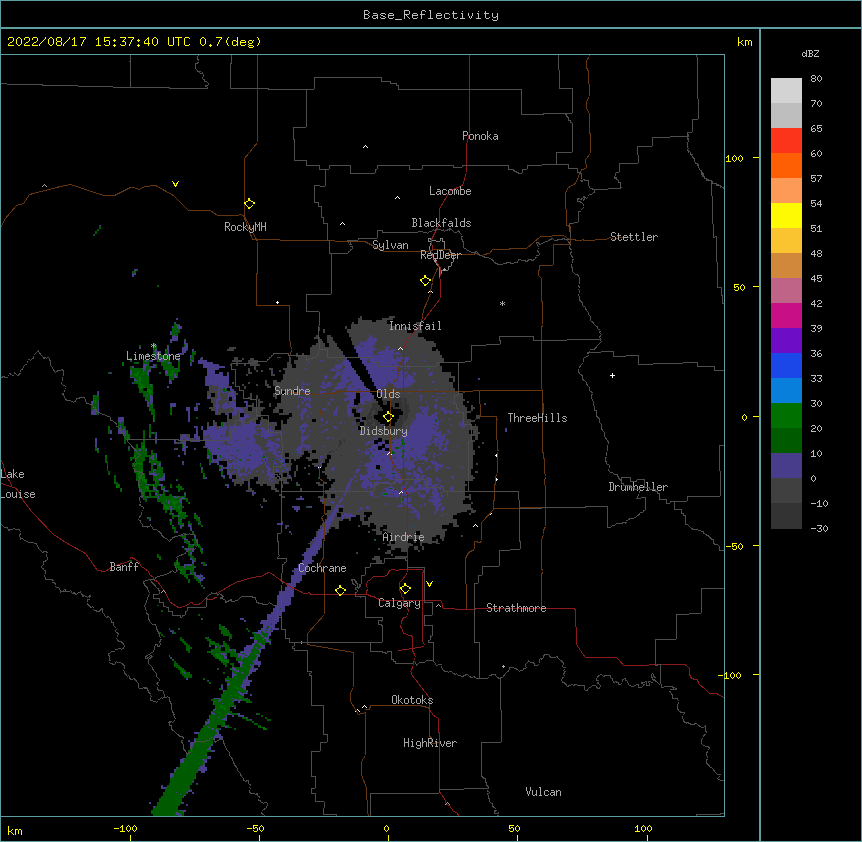Select the magenta 39–42 dBZ legend swatch

[786, 315]
